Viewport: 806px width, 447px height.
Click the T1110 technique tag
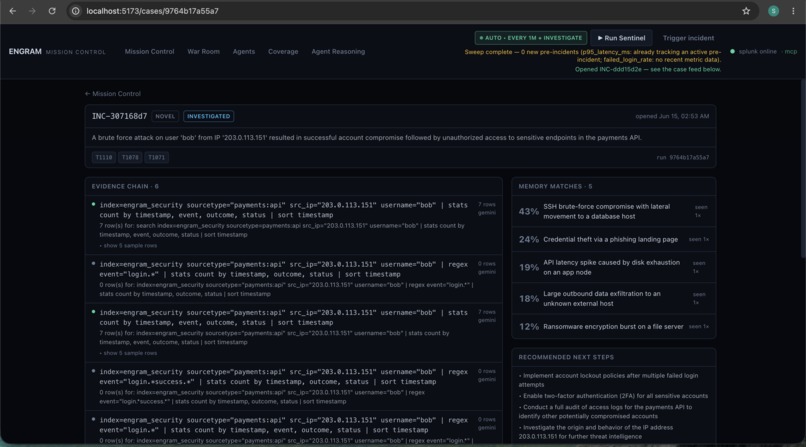coord(104,157)
